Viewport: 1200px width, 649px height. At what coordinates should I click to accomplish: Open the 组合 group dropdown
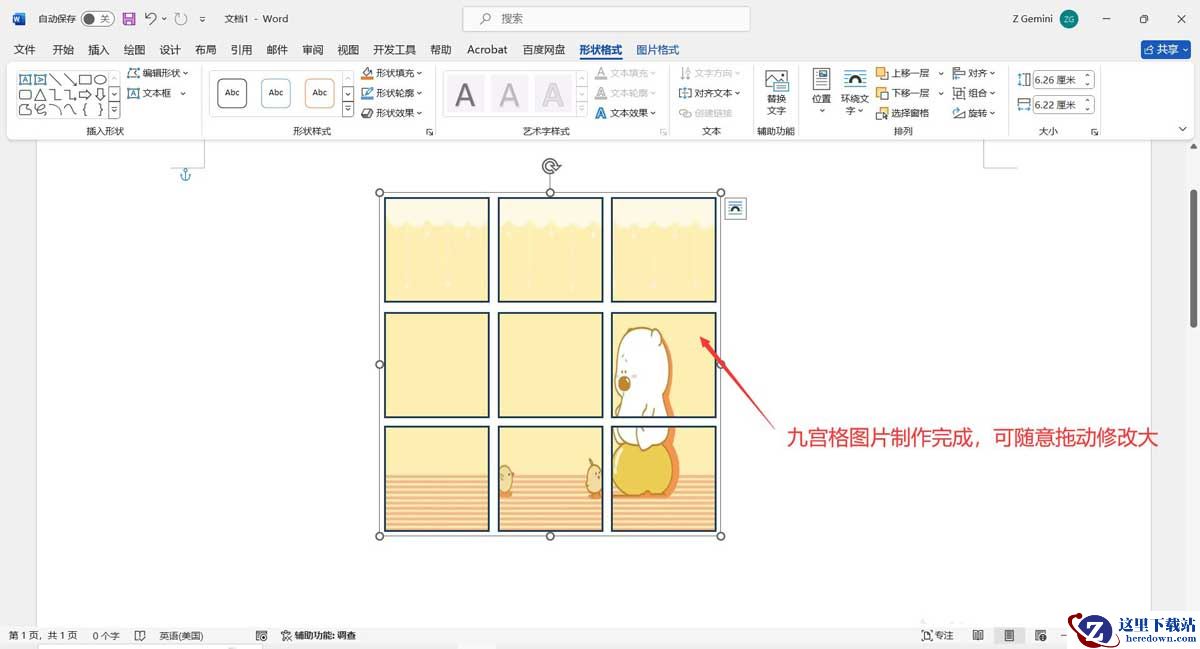974,93
